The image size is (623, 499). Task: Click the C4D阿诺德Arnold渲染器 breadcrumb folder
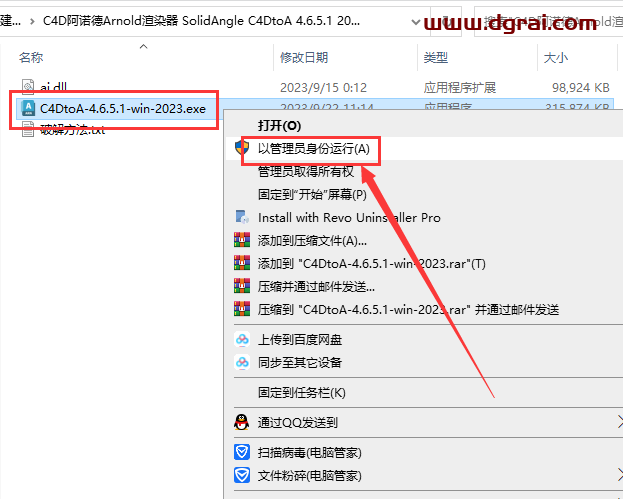pos(201,21)
